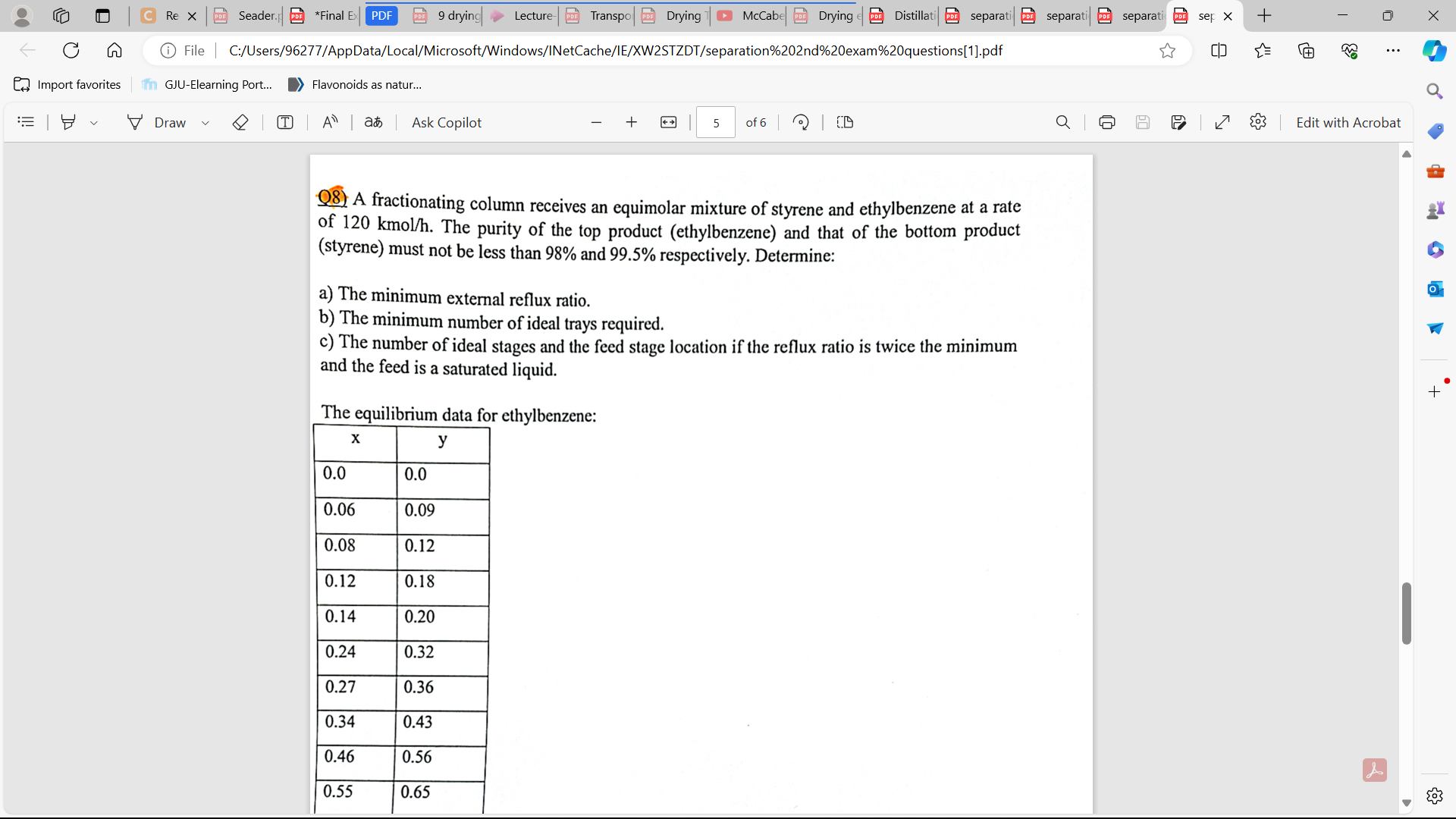1456x819 pixels.
Task: Open Ask Copilot
Action: coord(447,122)
